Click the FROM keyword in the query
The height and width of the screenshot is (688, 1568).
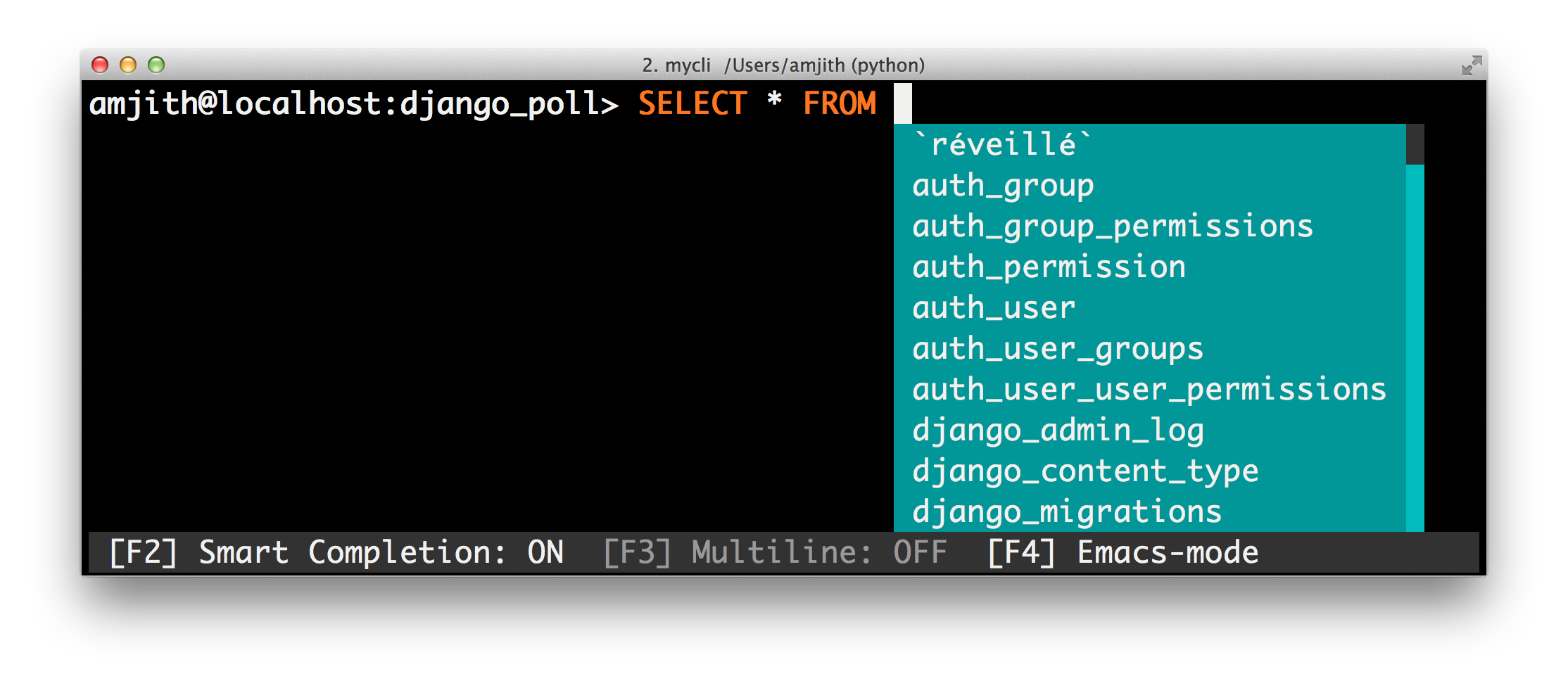(840, 103)
